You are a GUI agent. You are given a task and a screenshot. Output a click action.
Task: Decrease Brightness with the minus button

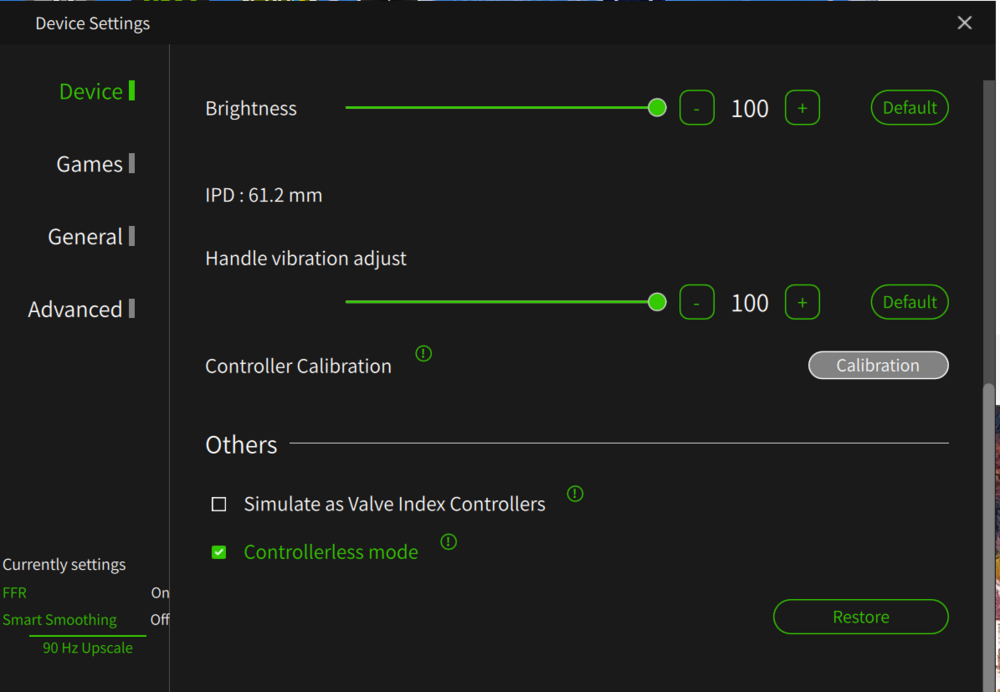tap(697, 108)
